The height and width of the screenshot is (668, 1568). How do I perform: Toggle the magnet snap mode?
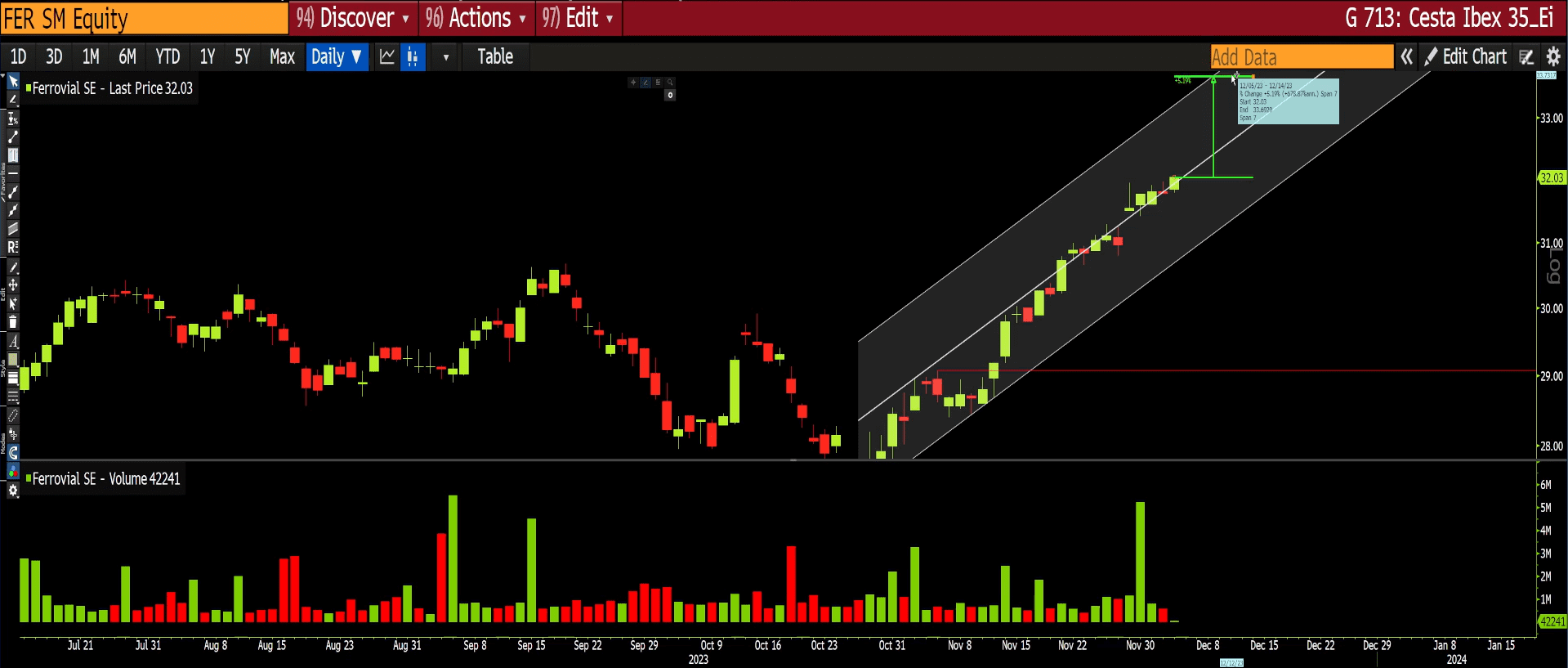point(13,452)
